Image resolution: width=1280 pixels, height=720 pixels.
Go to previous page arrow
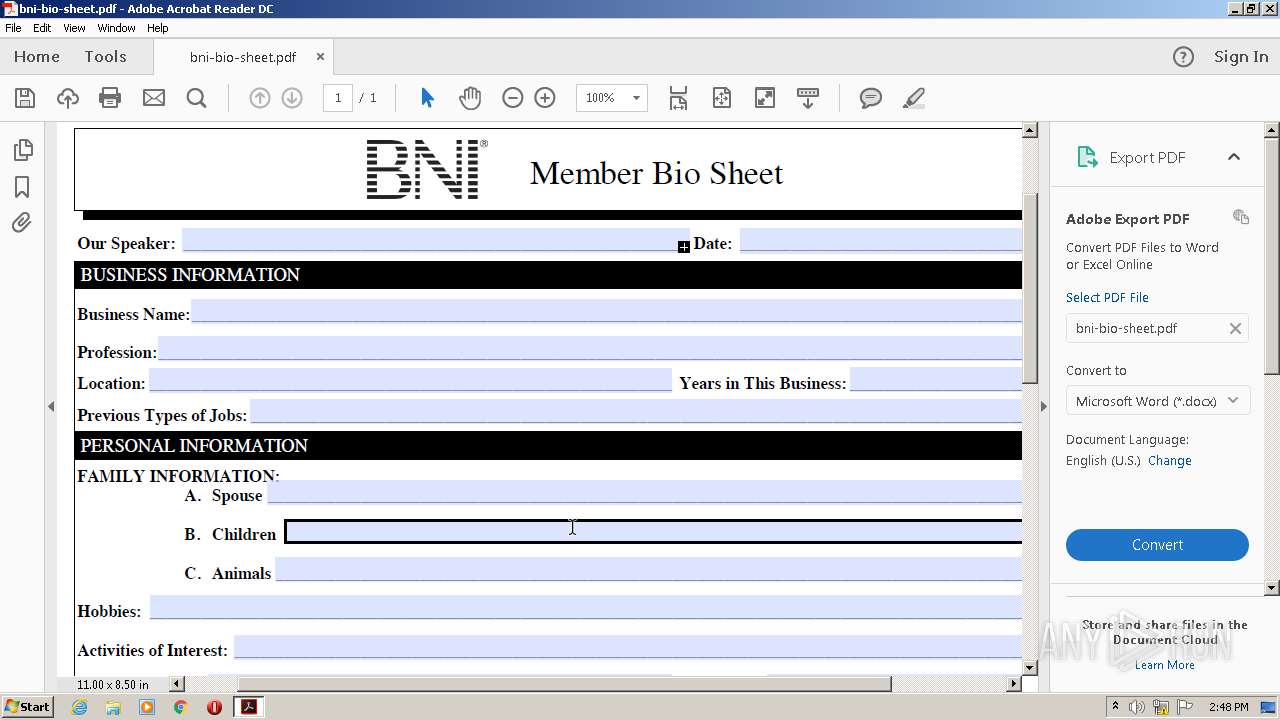259,98
